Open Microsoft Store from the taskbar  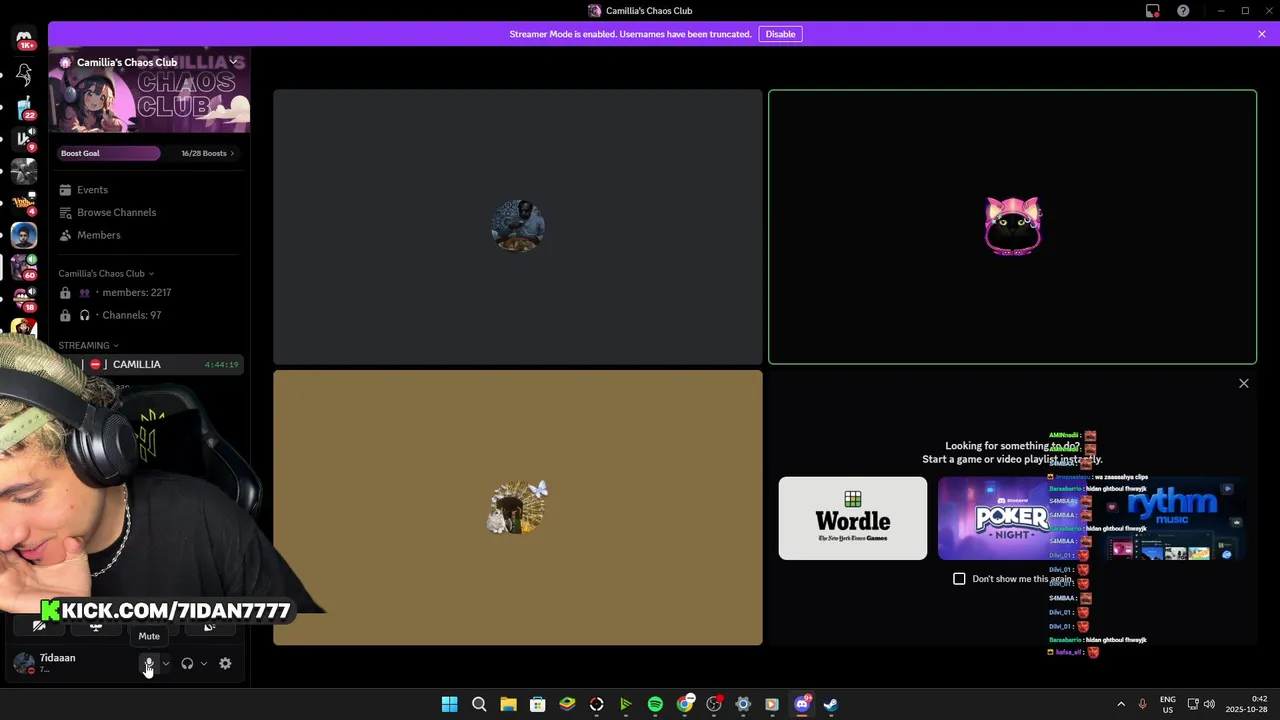(x=538, y=704)
